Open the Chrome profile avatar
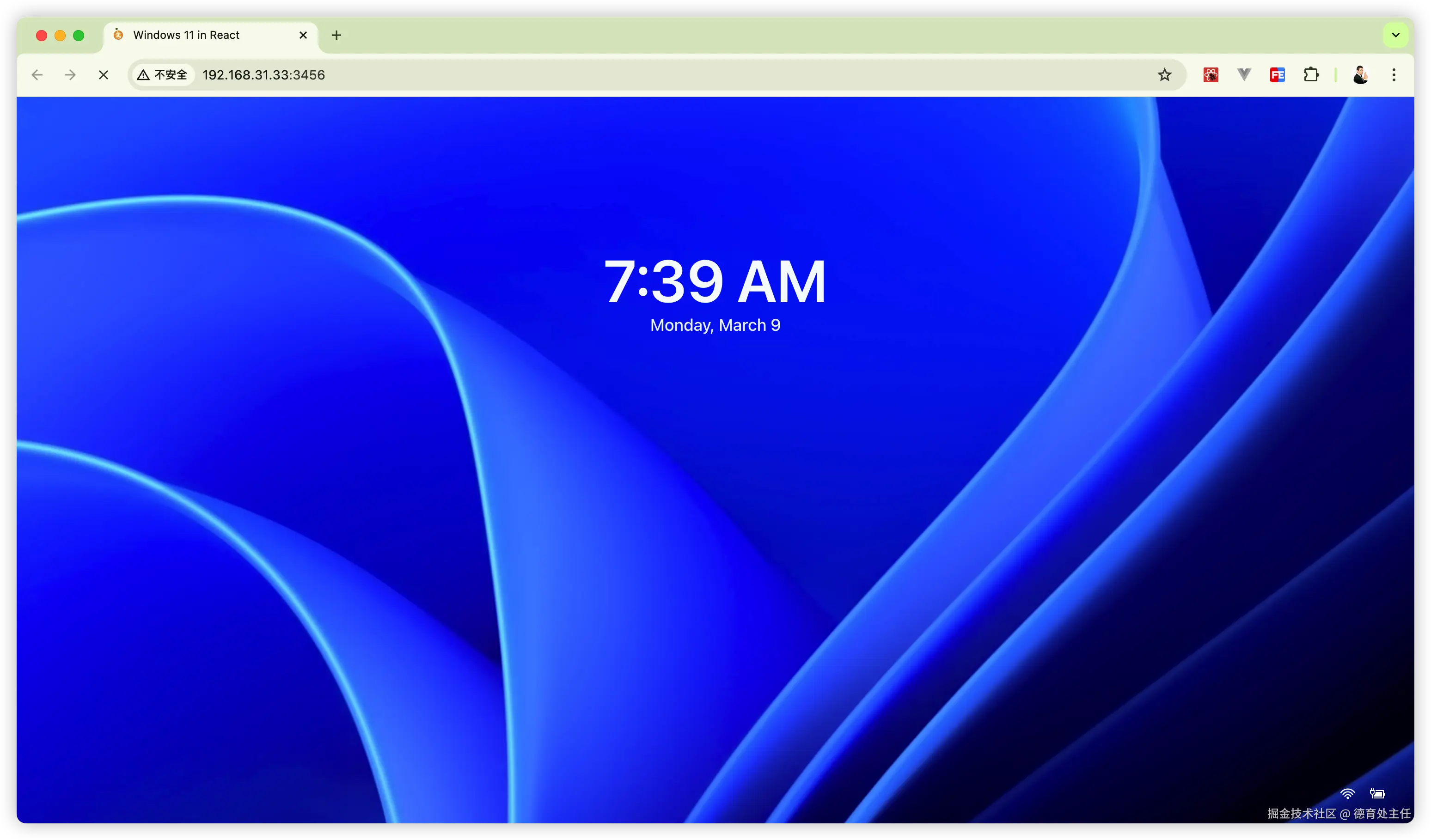The height and width of the screenshot is (840, 1431). tap(1361, 75)
